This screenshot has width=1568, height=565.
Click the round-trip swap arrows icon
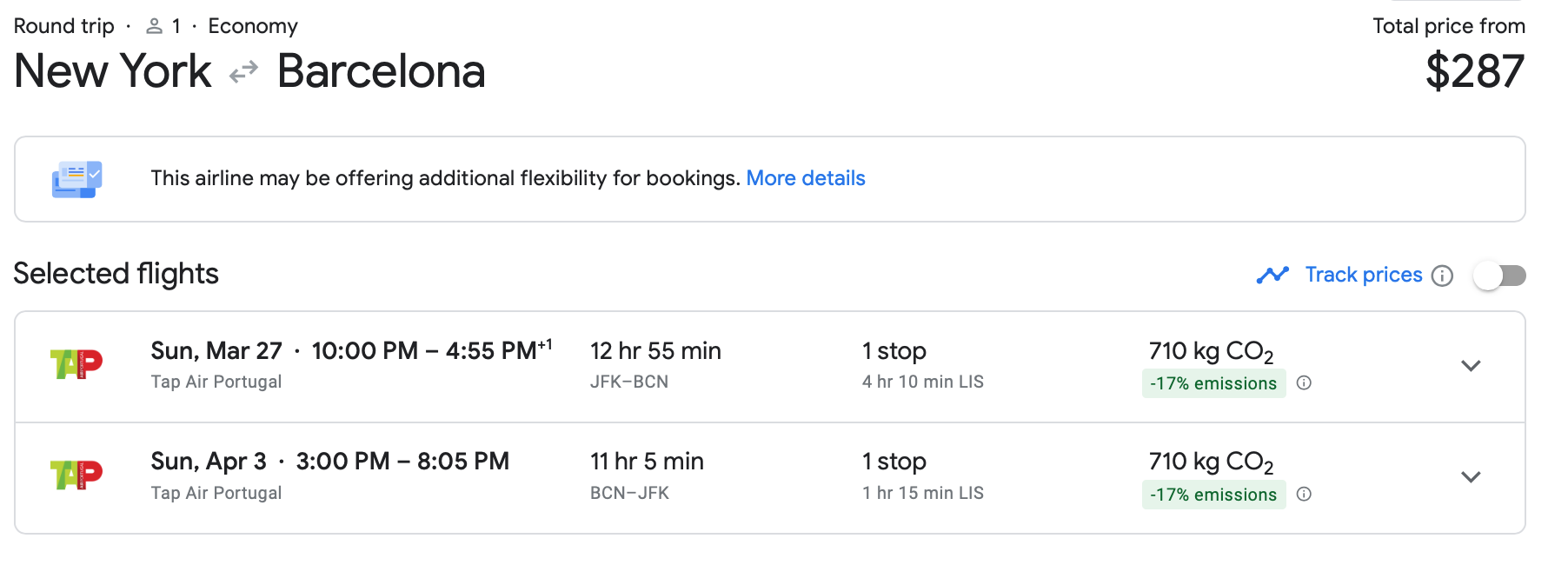(x=244, y=71)
